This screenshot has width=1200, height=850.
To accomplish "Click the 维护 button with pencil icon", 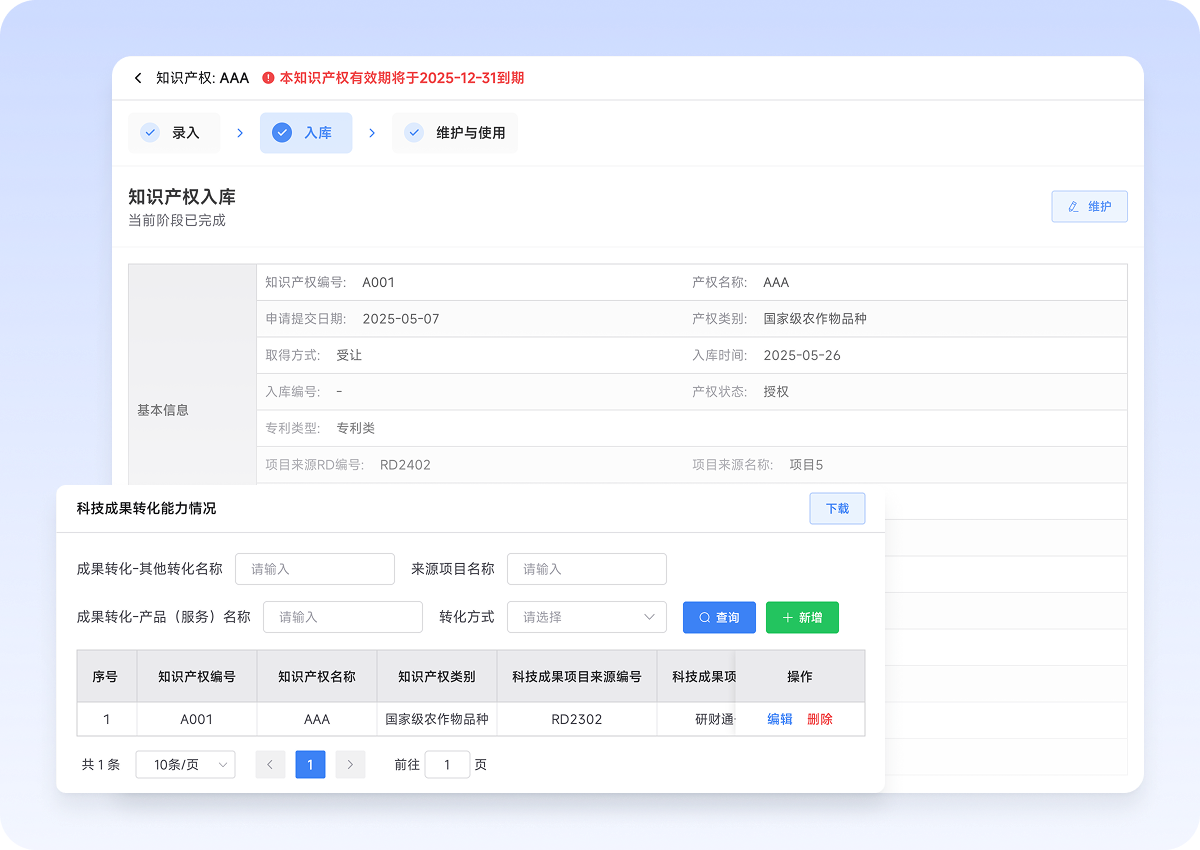I will pos(1089,206).
